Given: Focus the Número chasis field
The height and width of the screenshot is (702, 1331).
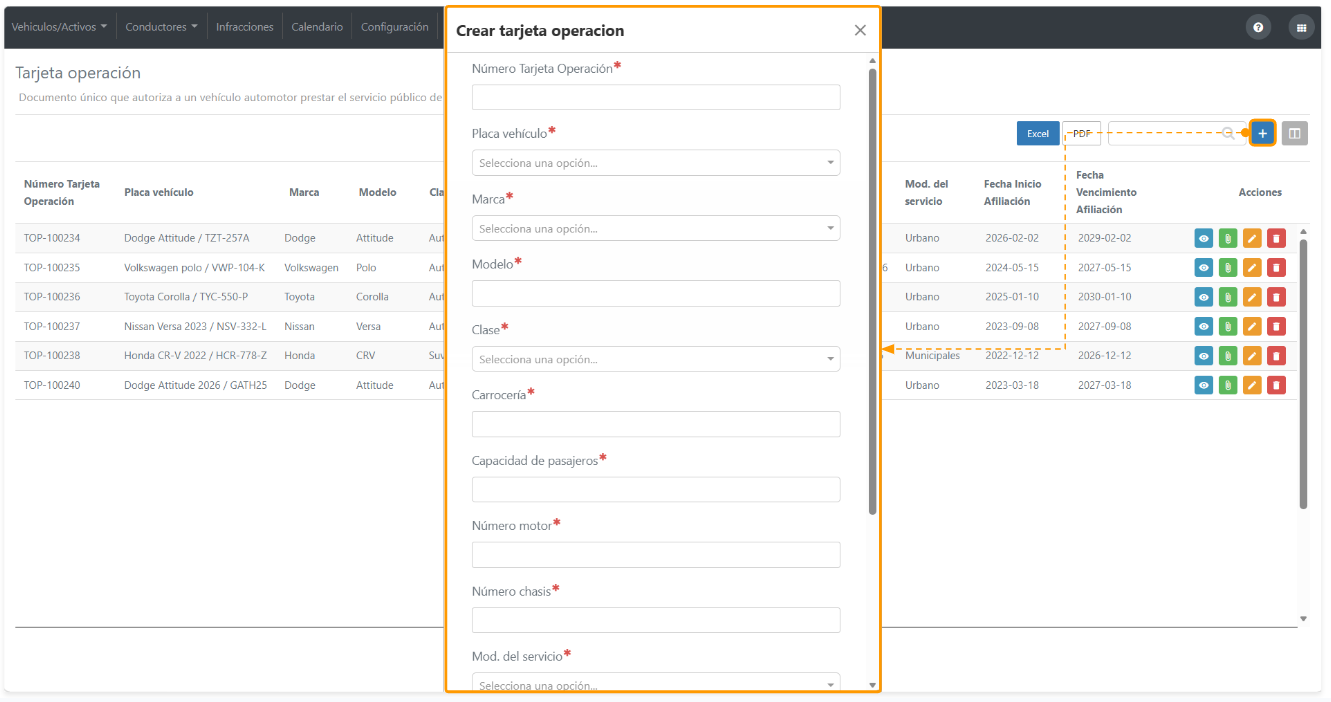Looking at the screenshot, I should (x=656, y=620).
